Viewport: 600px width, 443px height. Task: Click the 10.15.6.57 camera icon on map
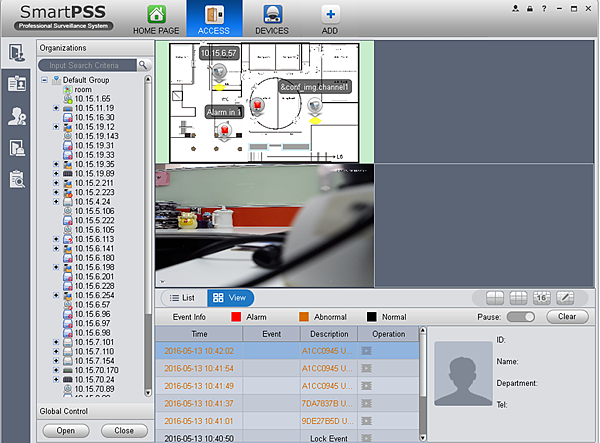click(x=219, y=71)
